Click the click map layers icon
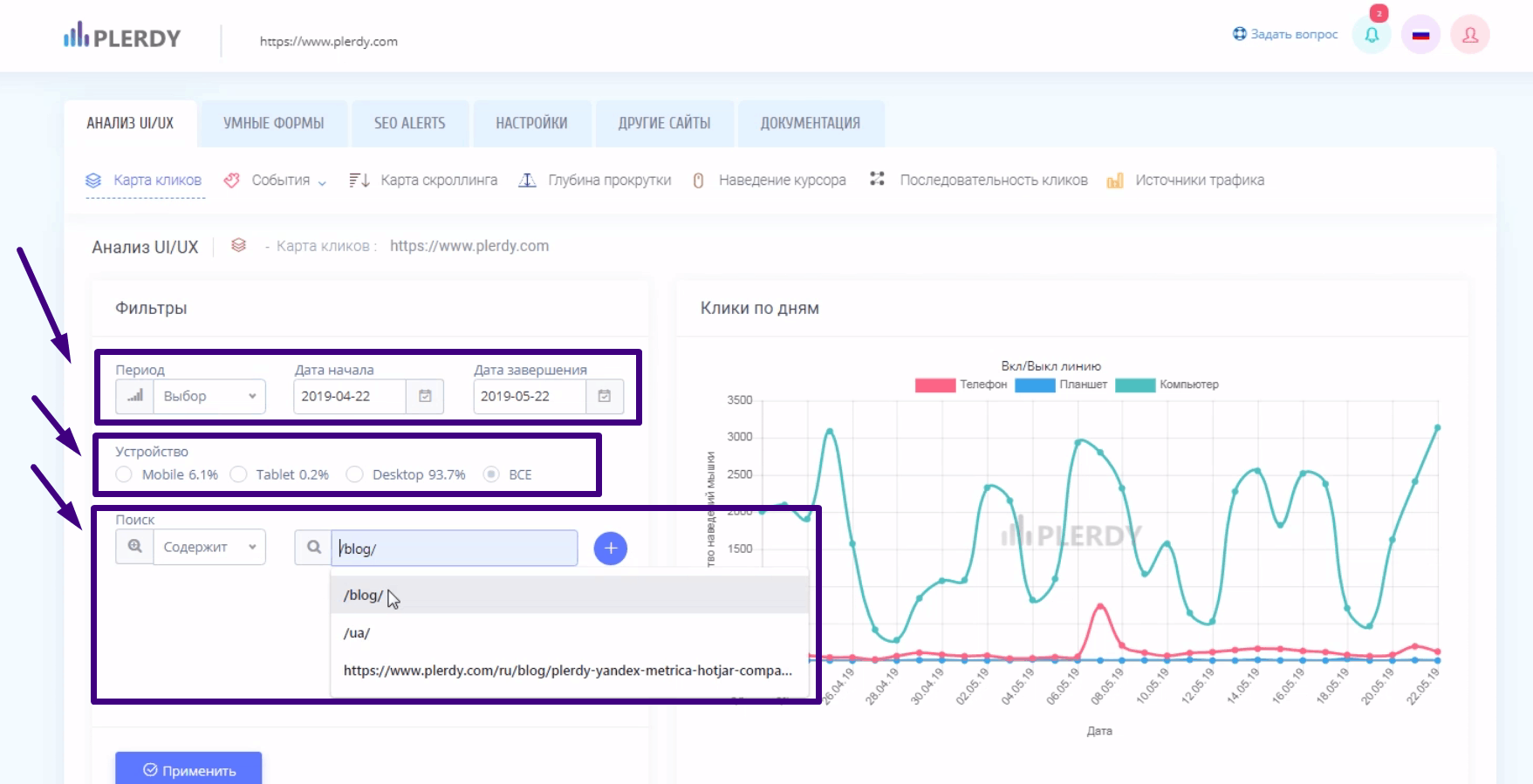This screenshot has width=1533, height=784. pos(93,181)
